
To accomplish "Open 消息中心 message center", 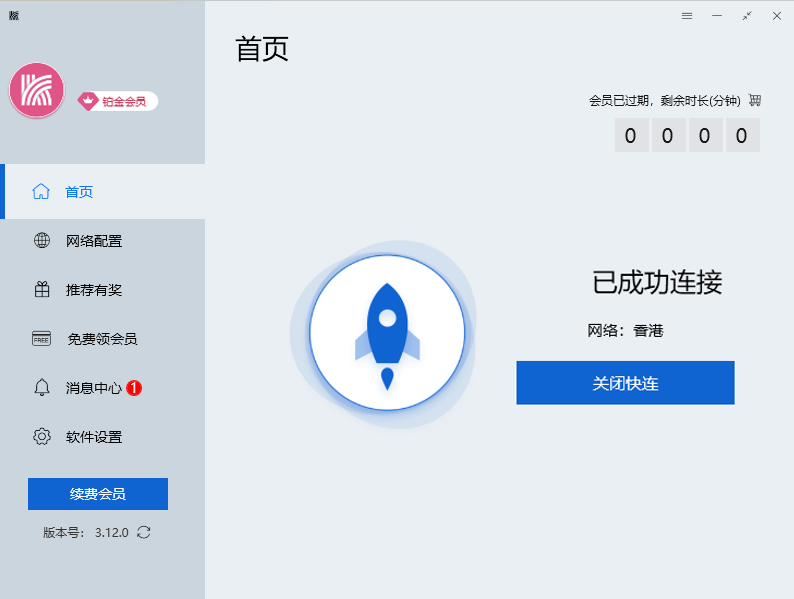I will coord(93,388).
